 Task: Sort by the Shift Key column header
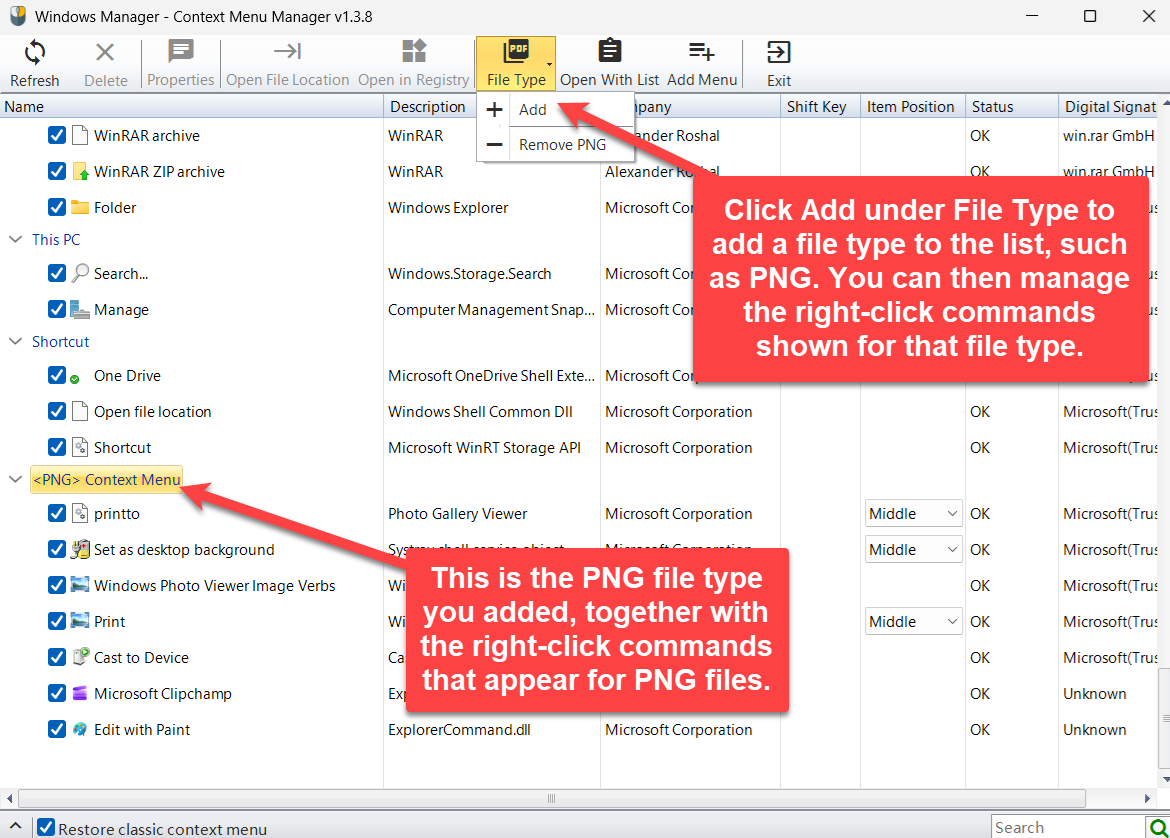tap(820, 107)
